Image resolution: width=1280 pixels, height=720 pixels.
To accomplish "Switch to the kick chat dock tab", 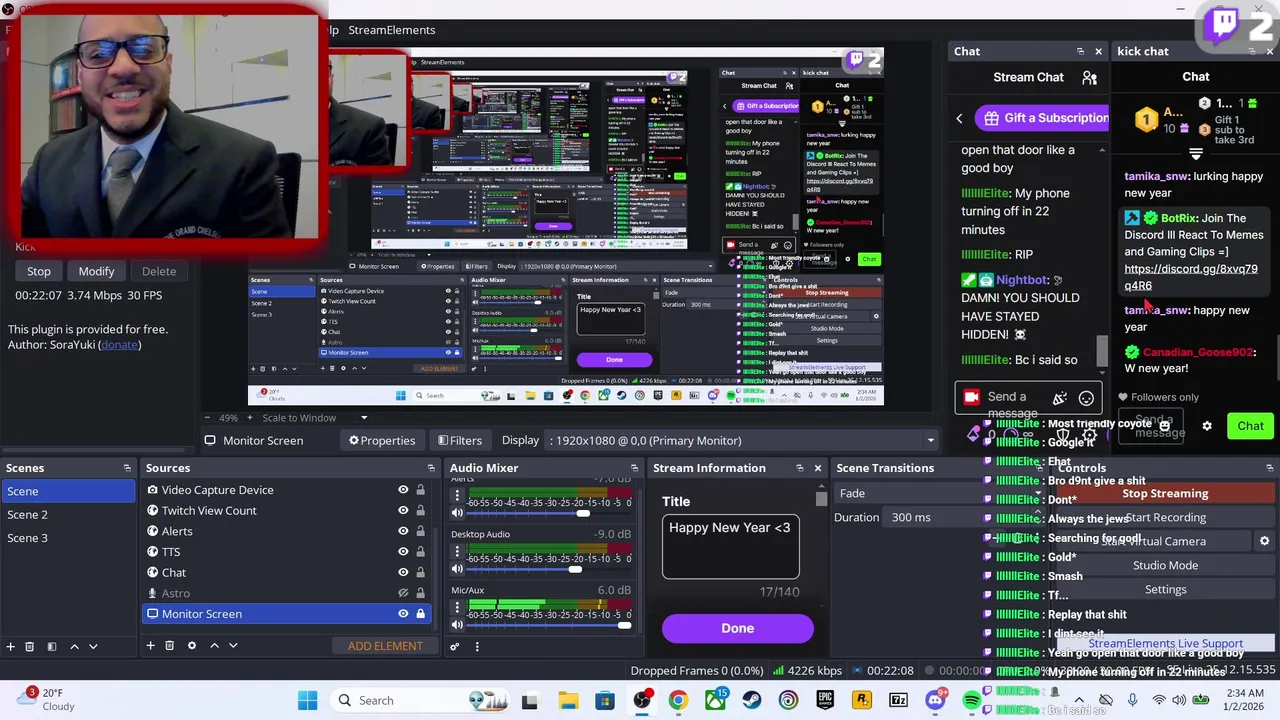I will (1143, 51).
